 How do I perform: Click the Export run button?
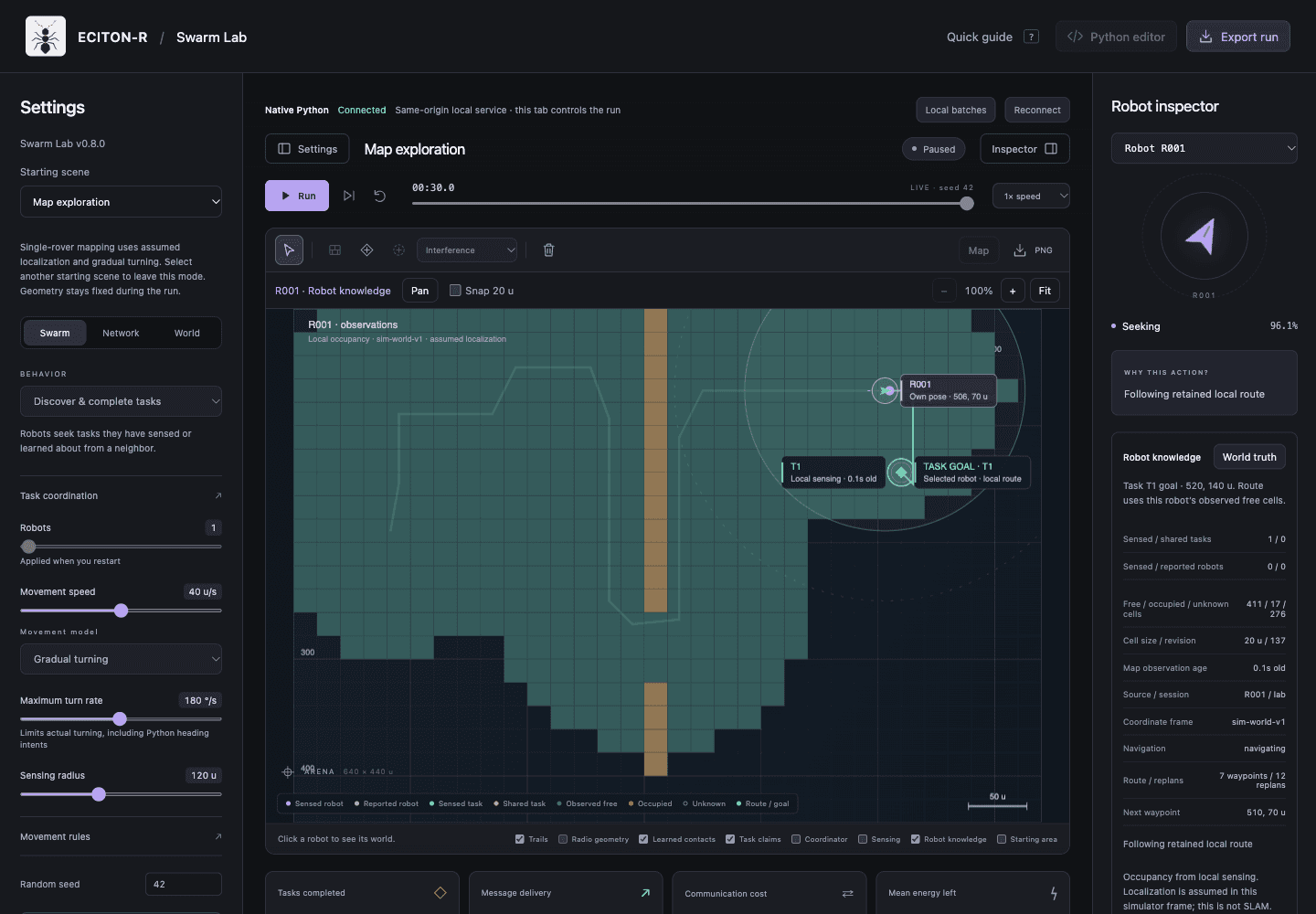tap(1238, 37)
